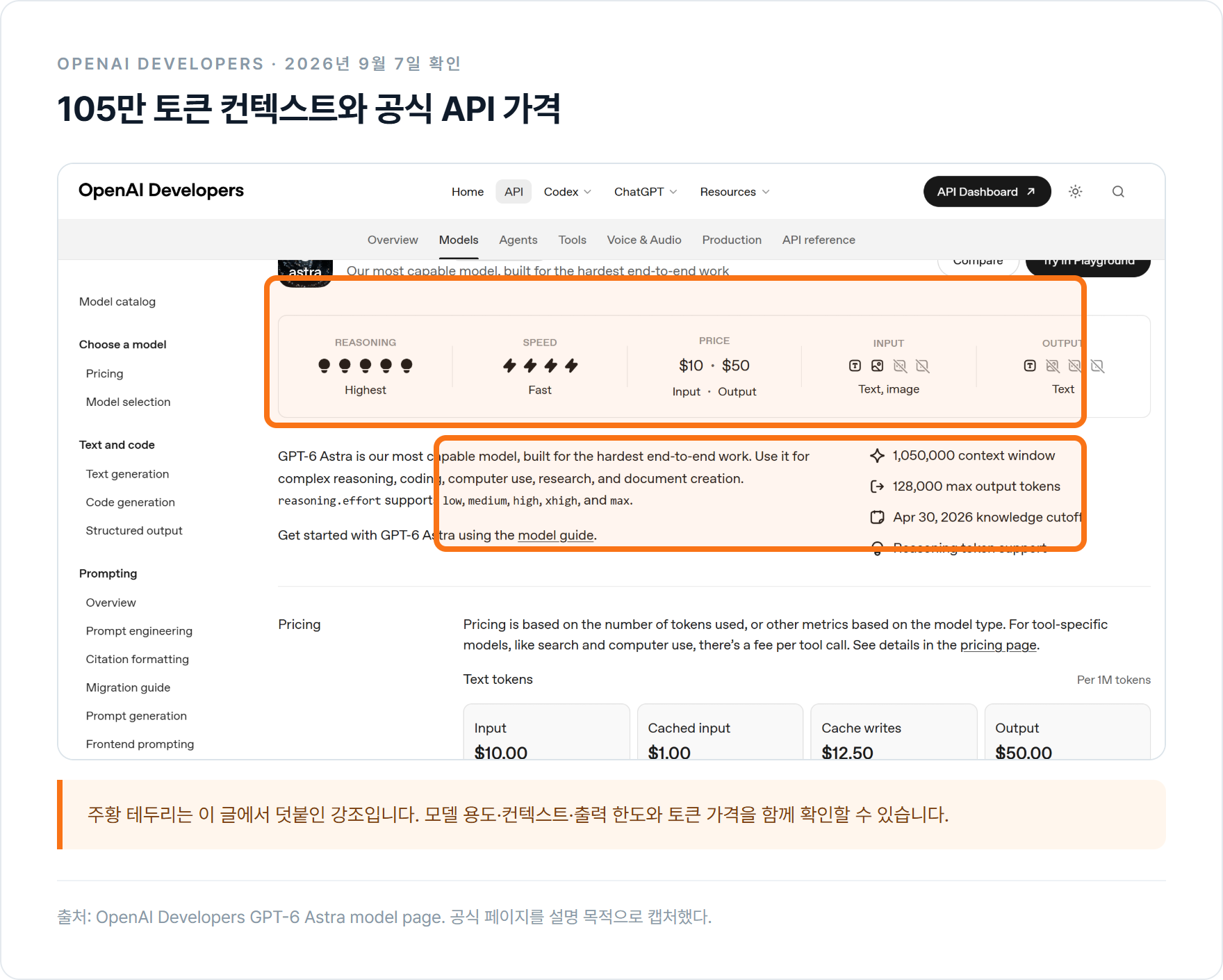This screenshot has height=980, width=1223.
Task: Open the API Dashboard button
Action: point(987,192)
